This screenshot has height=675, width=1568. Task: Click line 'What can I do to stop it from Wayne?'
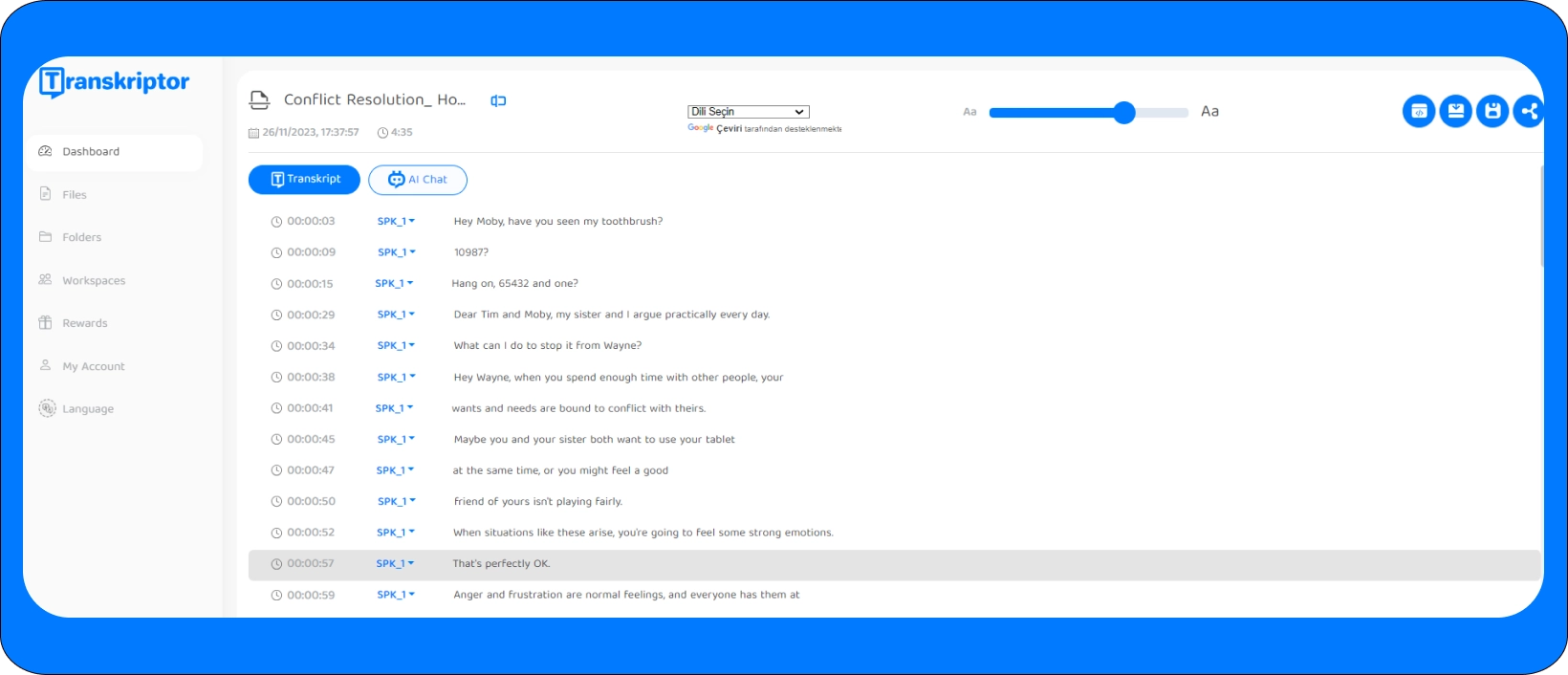pos(548,345)
